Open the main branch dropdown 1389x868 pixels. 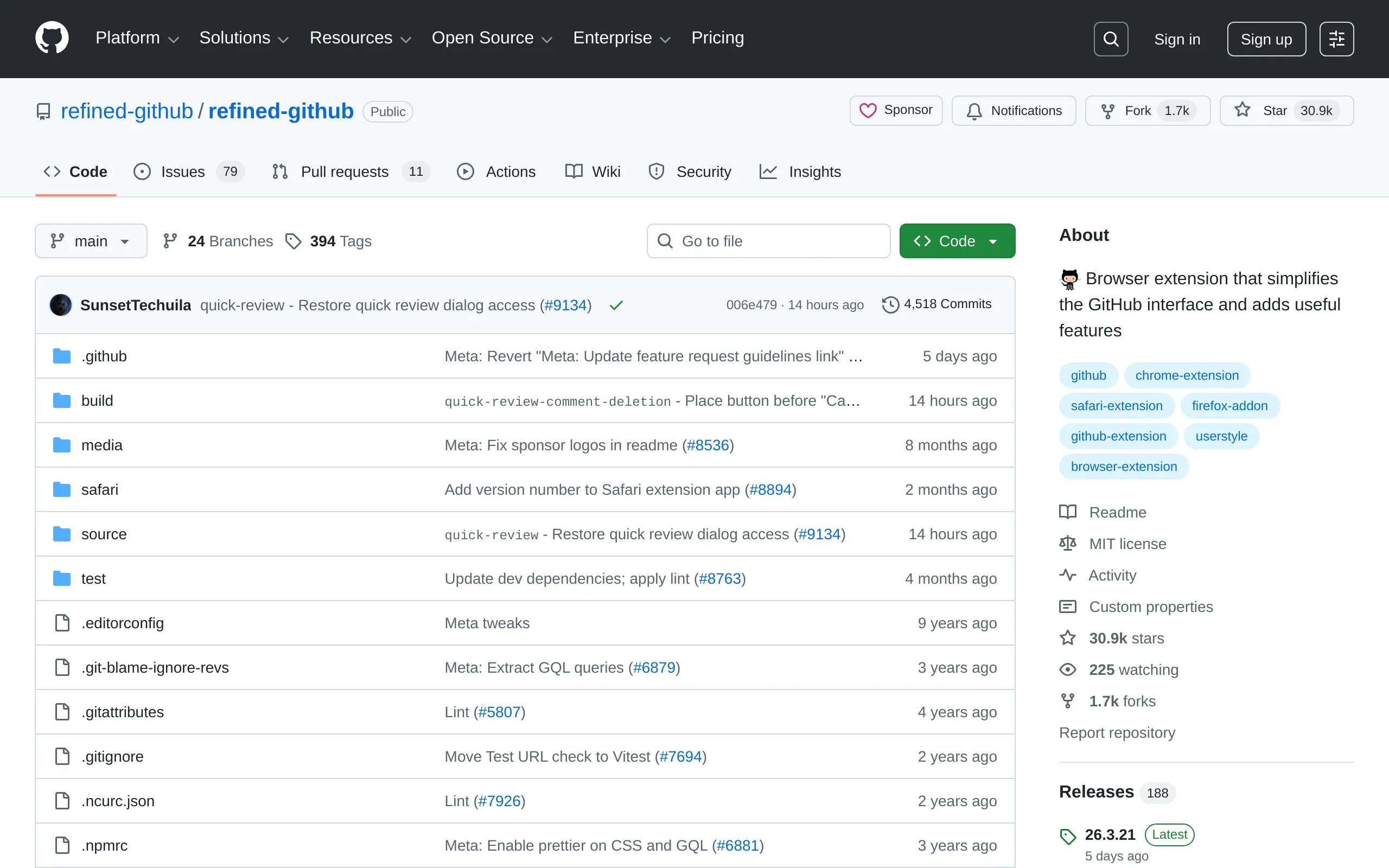[91, 241]
